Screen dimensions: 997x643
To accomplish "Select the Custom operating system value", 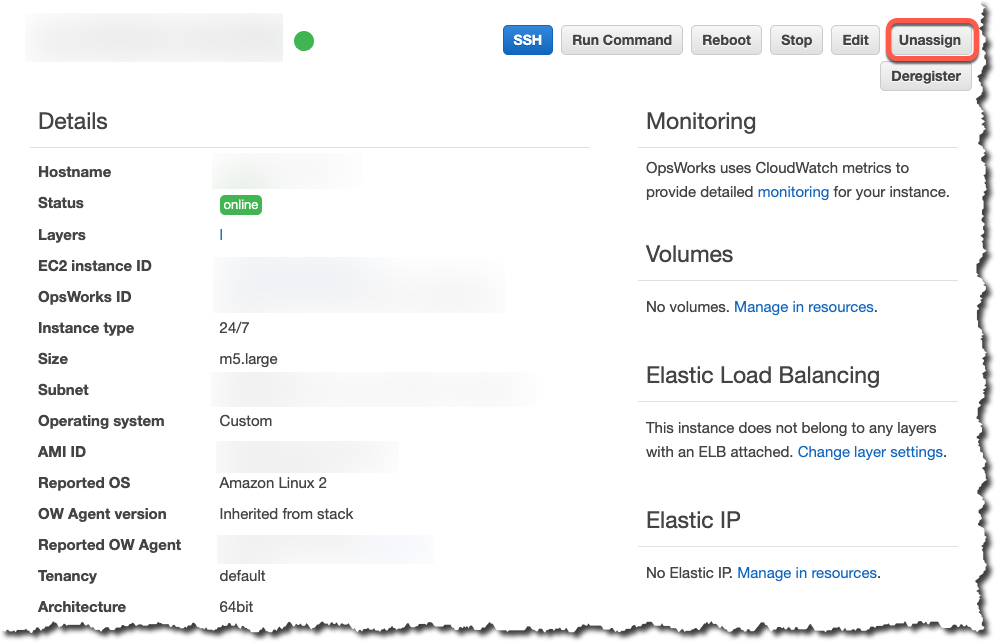I will [245, 421].
